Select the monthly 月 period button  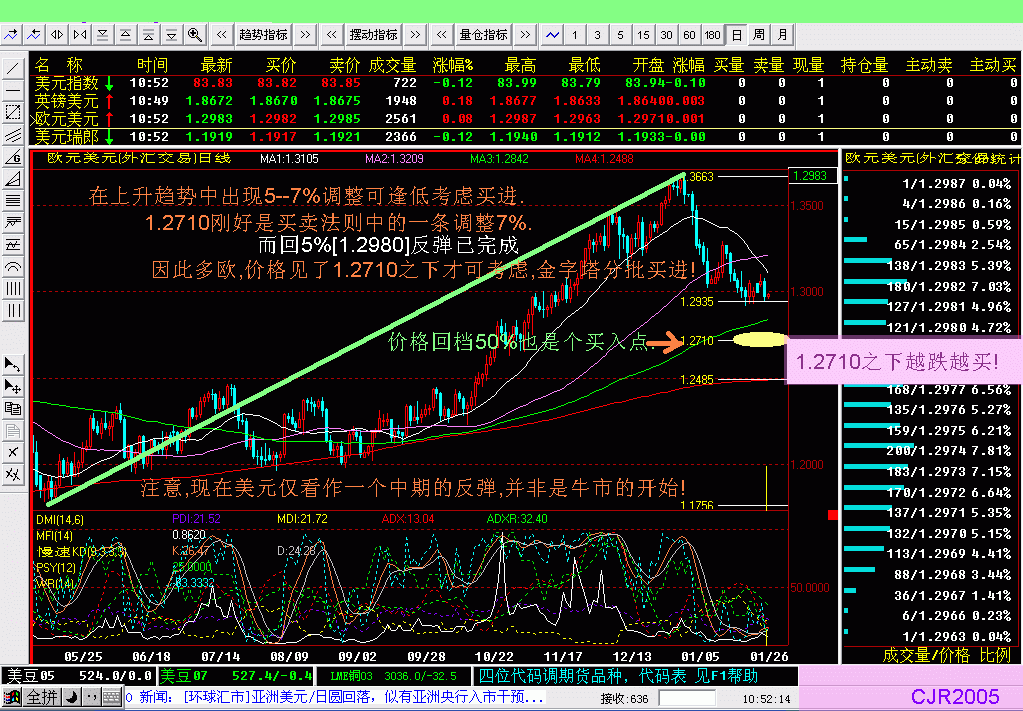782,35
